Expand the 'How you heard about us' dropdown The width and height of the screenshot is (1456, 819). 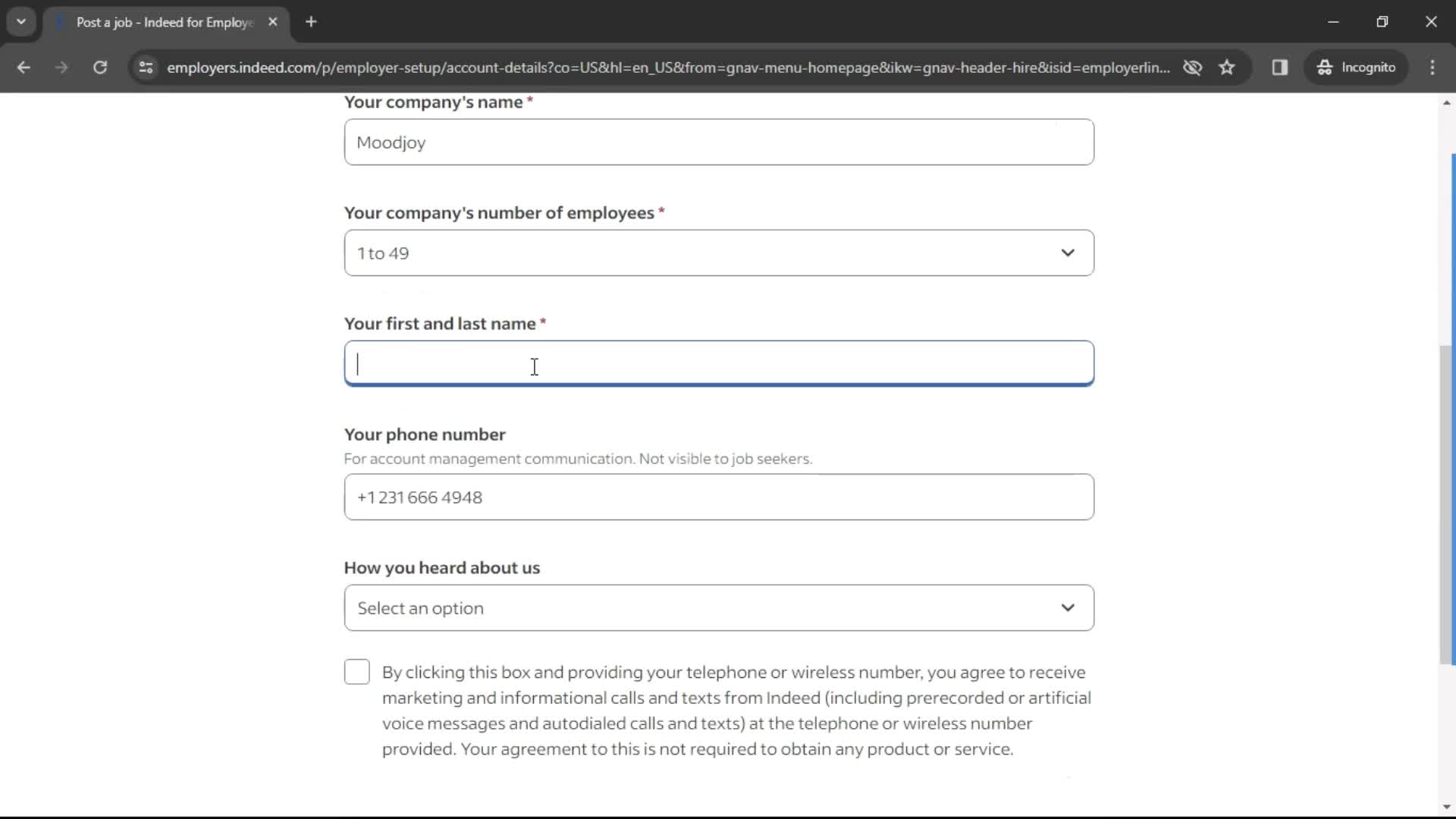719,608
